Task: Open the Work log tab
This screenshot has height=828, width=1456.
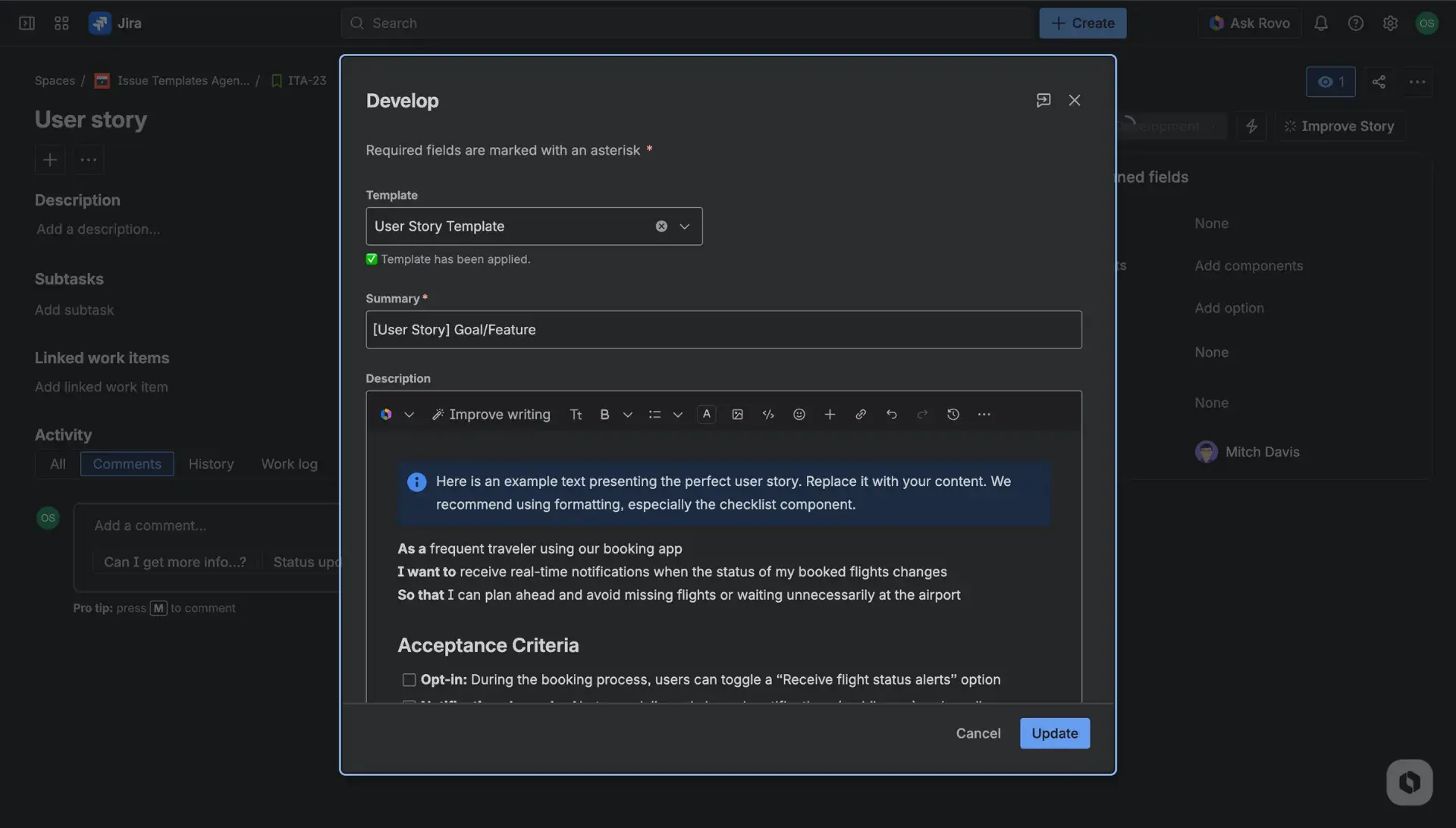Action: [x=289, y=463]
